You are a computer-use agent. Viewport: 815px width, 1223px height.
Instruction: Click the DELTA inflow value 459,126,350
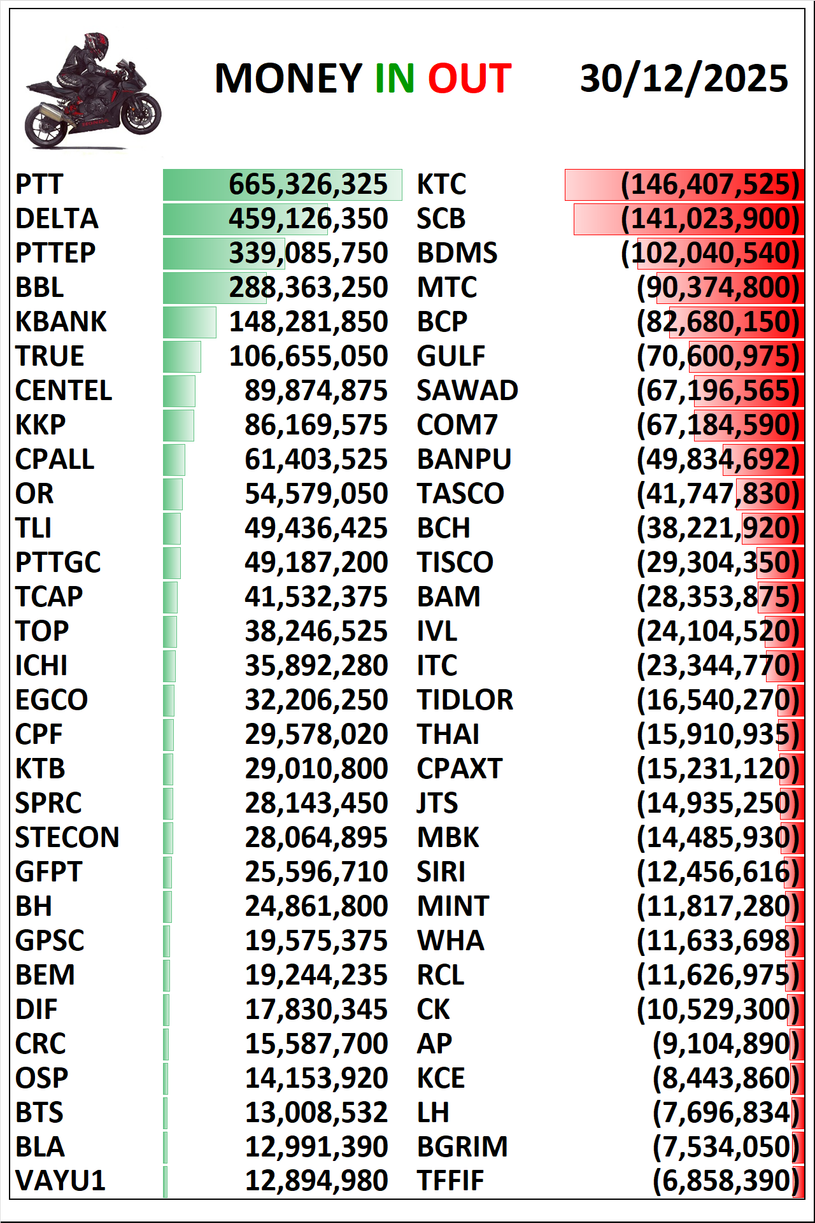click(308, 219)
